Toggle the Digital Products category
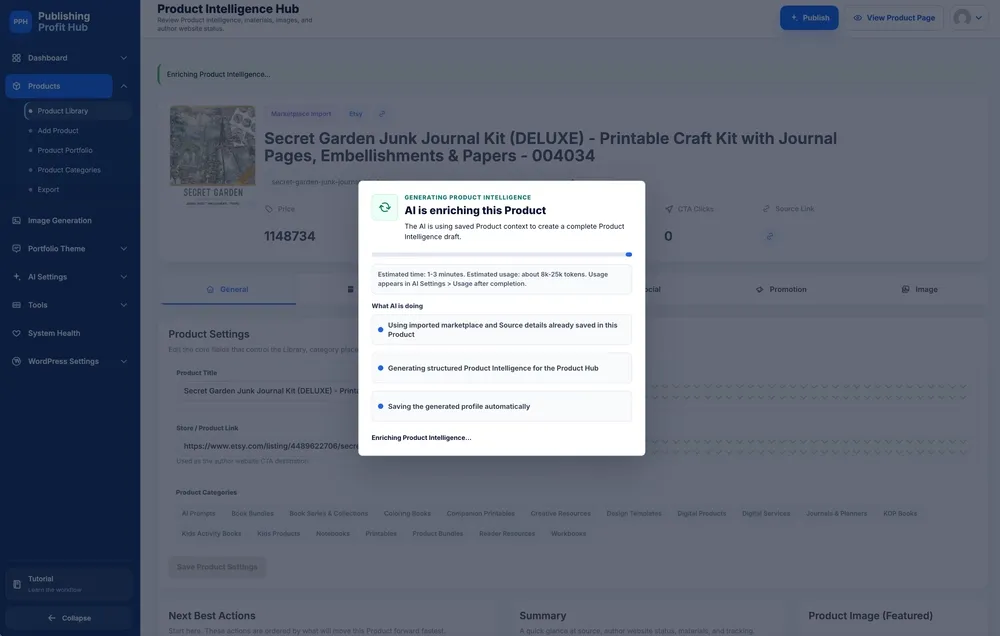This screenshot has height=636, width=1000. pos(702,514)
